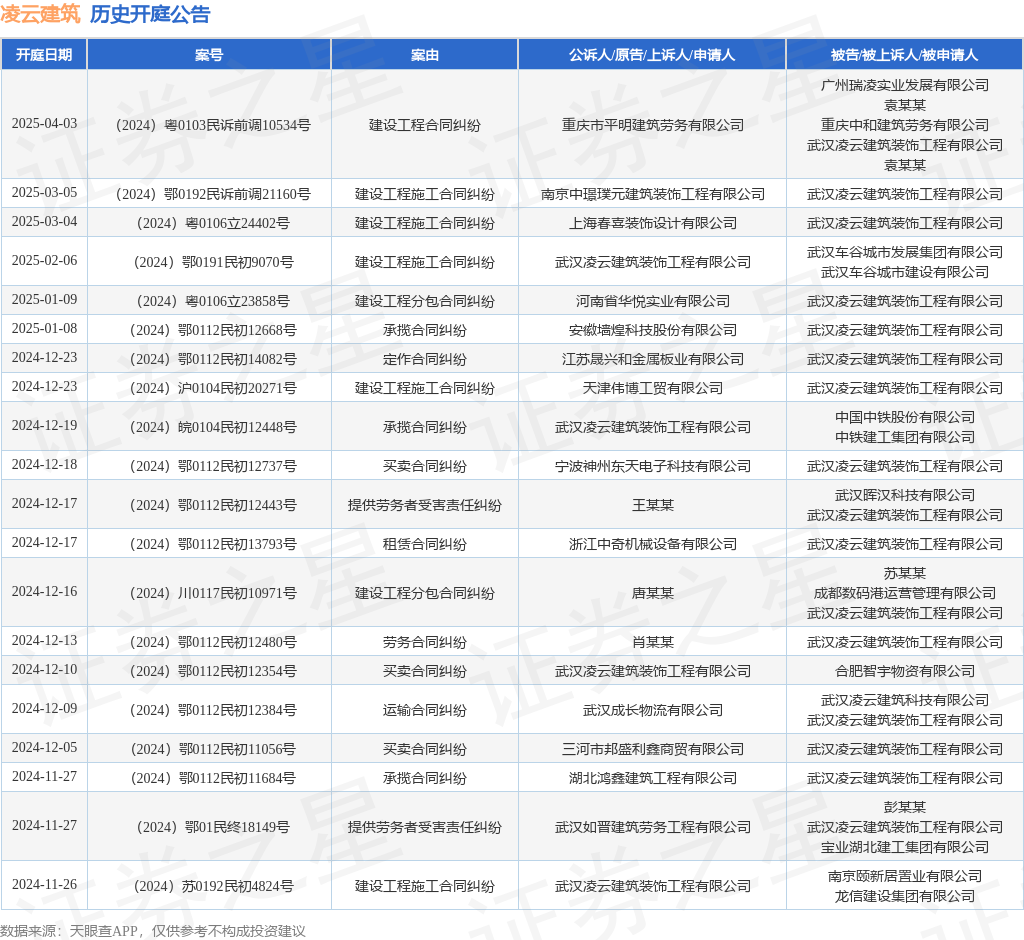Select the 案由 column header
The width and height of the screenshot is (1024, 940).
pos(424,55)
